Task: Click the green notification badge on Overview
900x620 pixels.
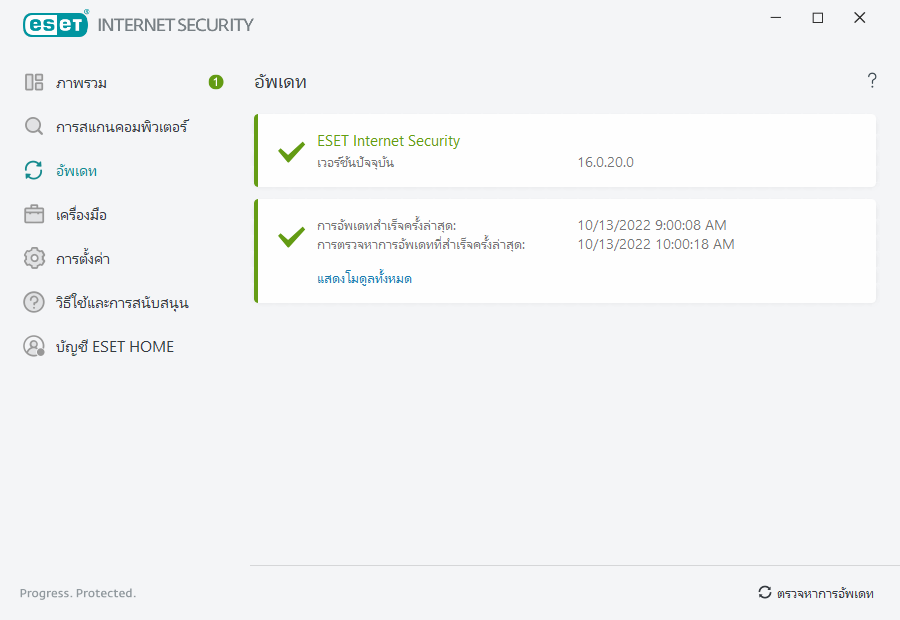Action: (x=216, y=82)
